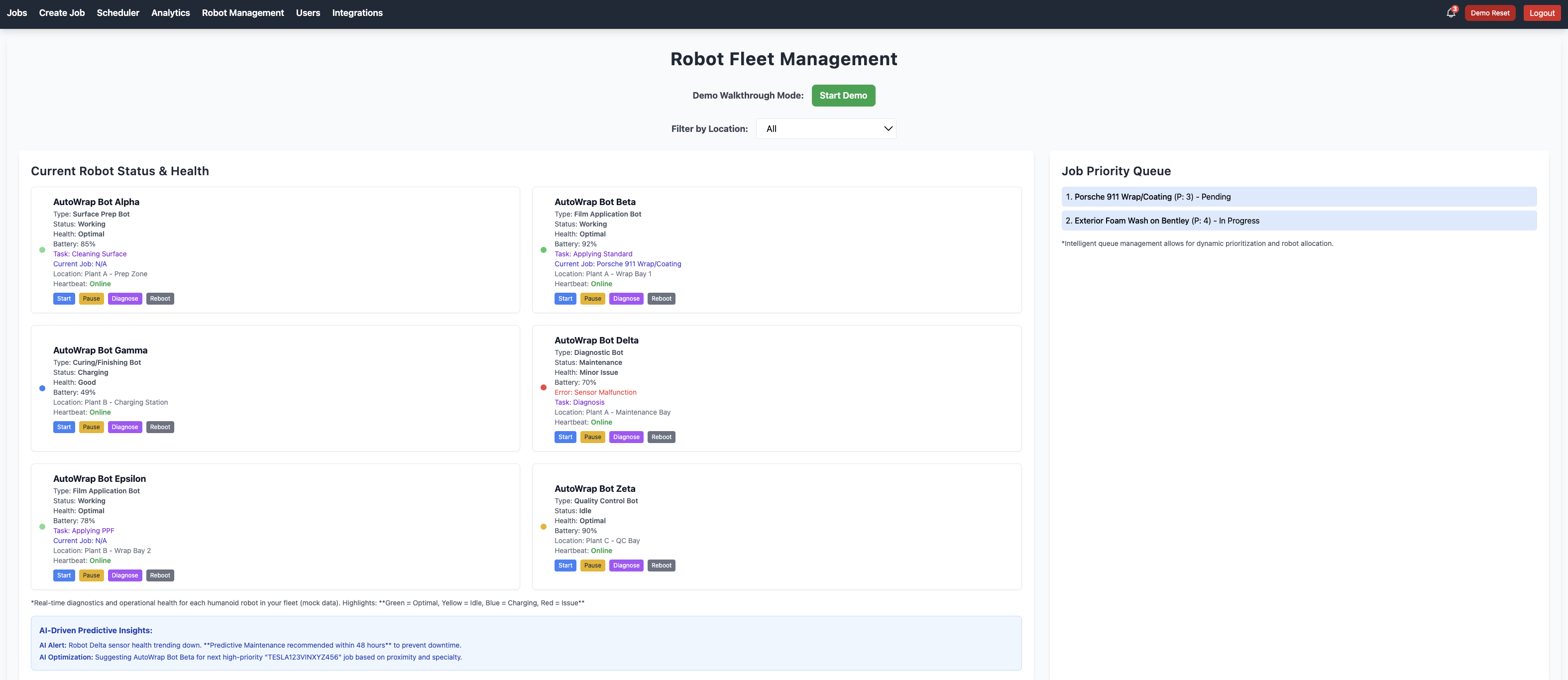Reboot AutoWrap Bot Beta
The width and height of the screenshot is (1568, 680).
tap(662, 299)
